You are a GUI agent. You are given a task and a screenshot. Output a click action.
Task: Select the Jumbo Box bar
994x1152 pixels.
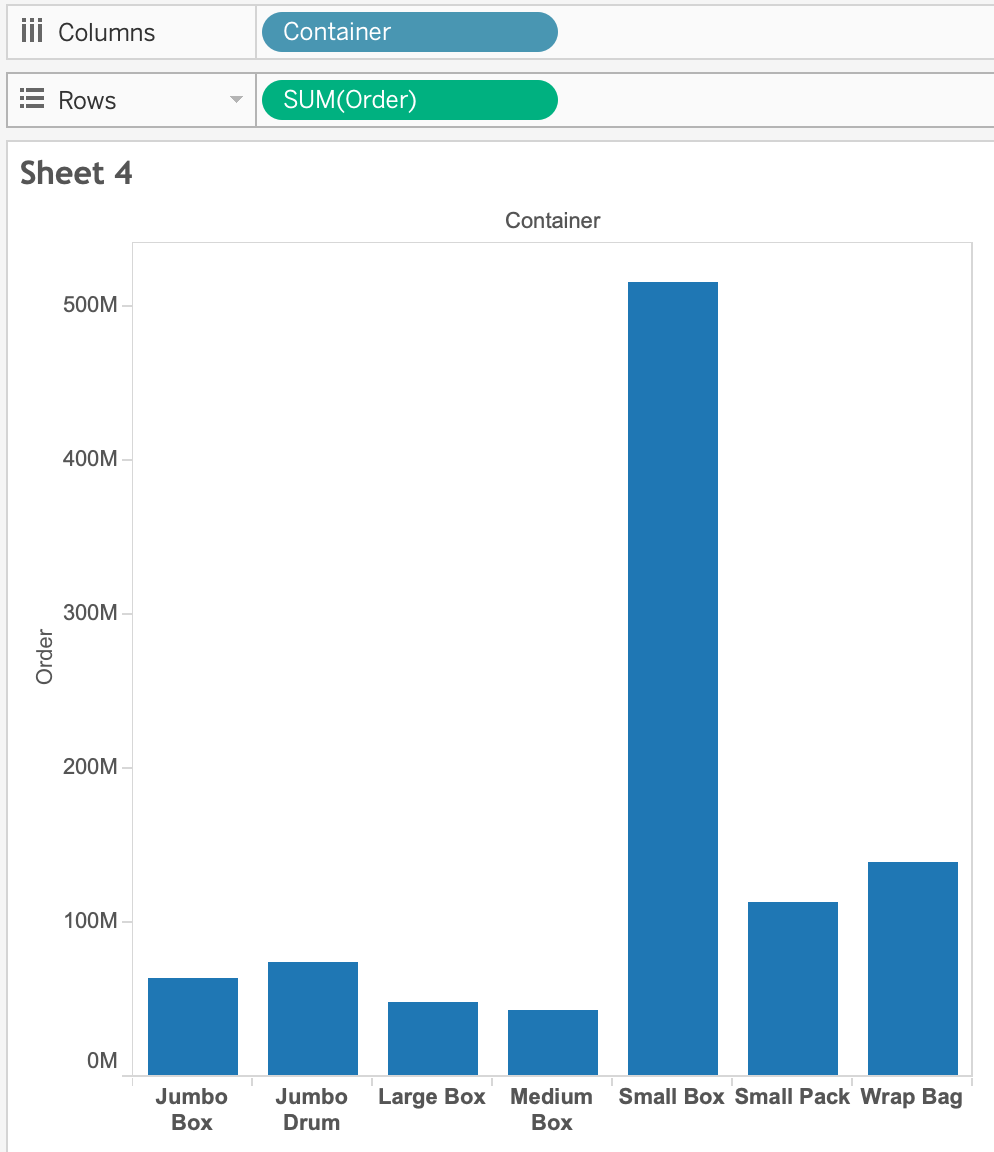click(x=192, y=1026)
